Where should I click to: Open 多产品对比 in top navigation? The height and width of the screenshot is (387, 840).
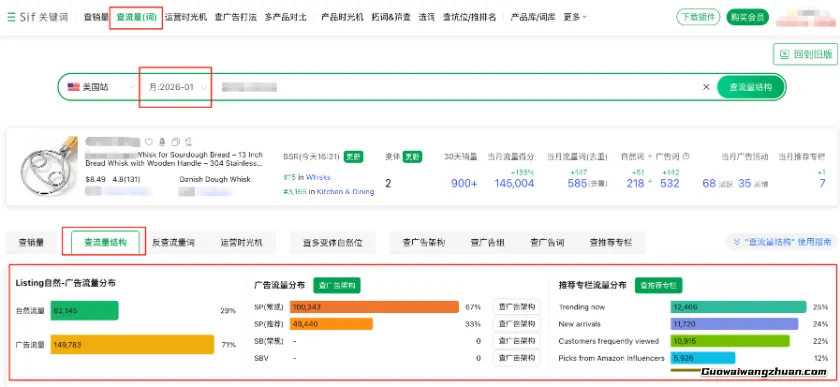click(286, 17)
